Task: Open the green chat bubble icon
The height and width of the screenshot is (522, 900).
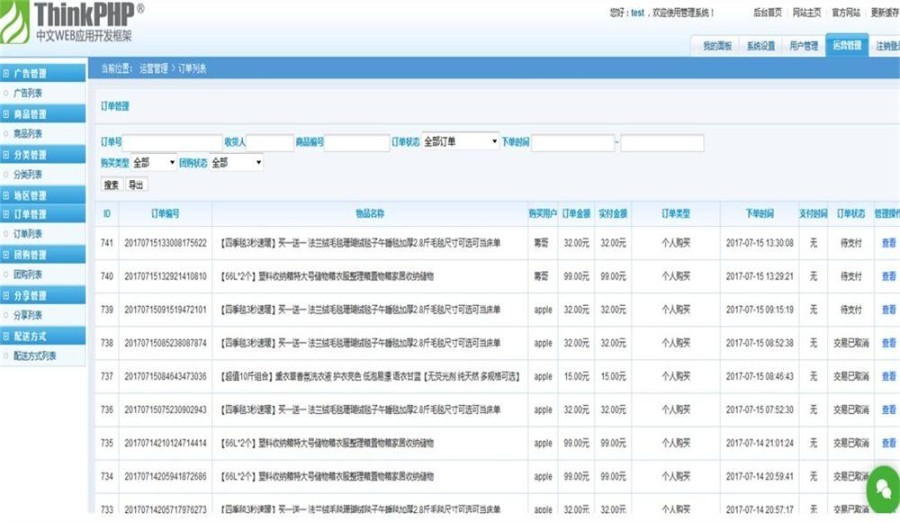Action: click(884, 489)
